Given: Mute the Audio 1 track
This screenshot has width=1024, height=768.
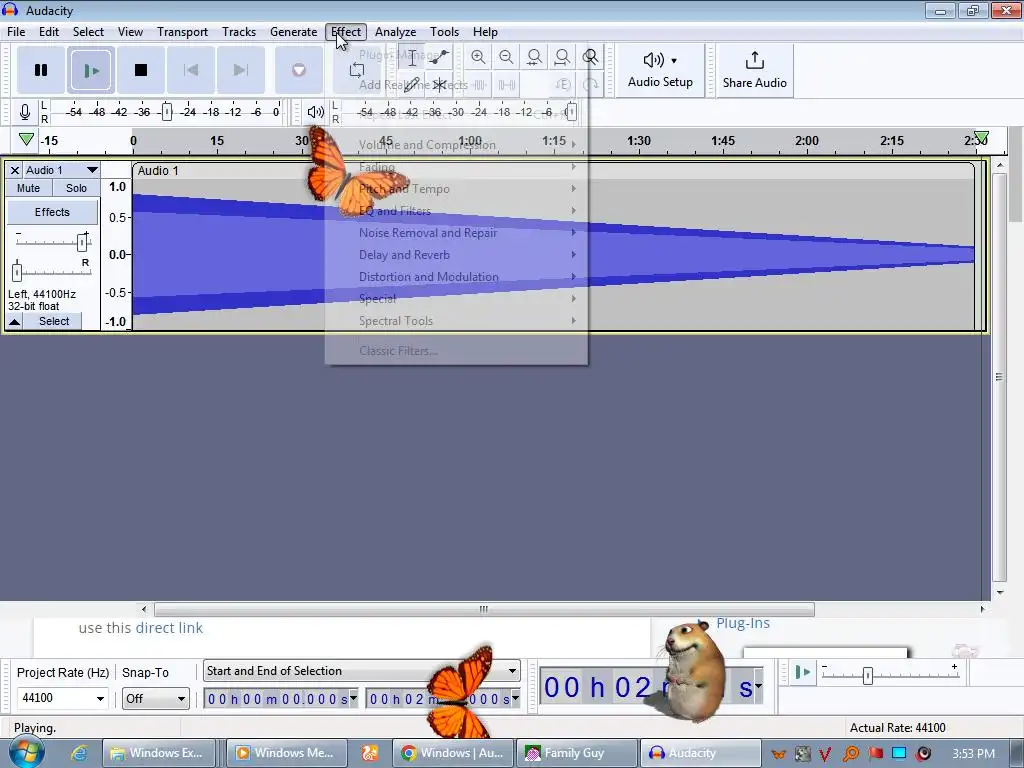Looking at the screenshot, I should (28, 188).
